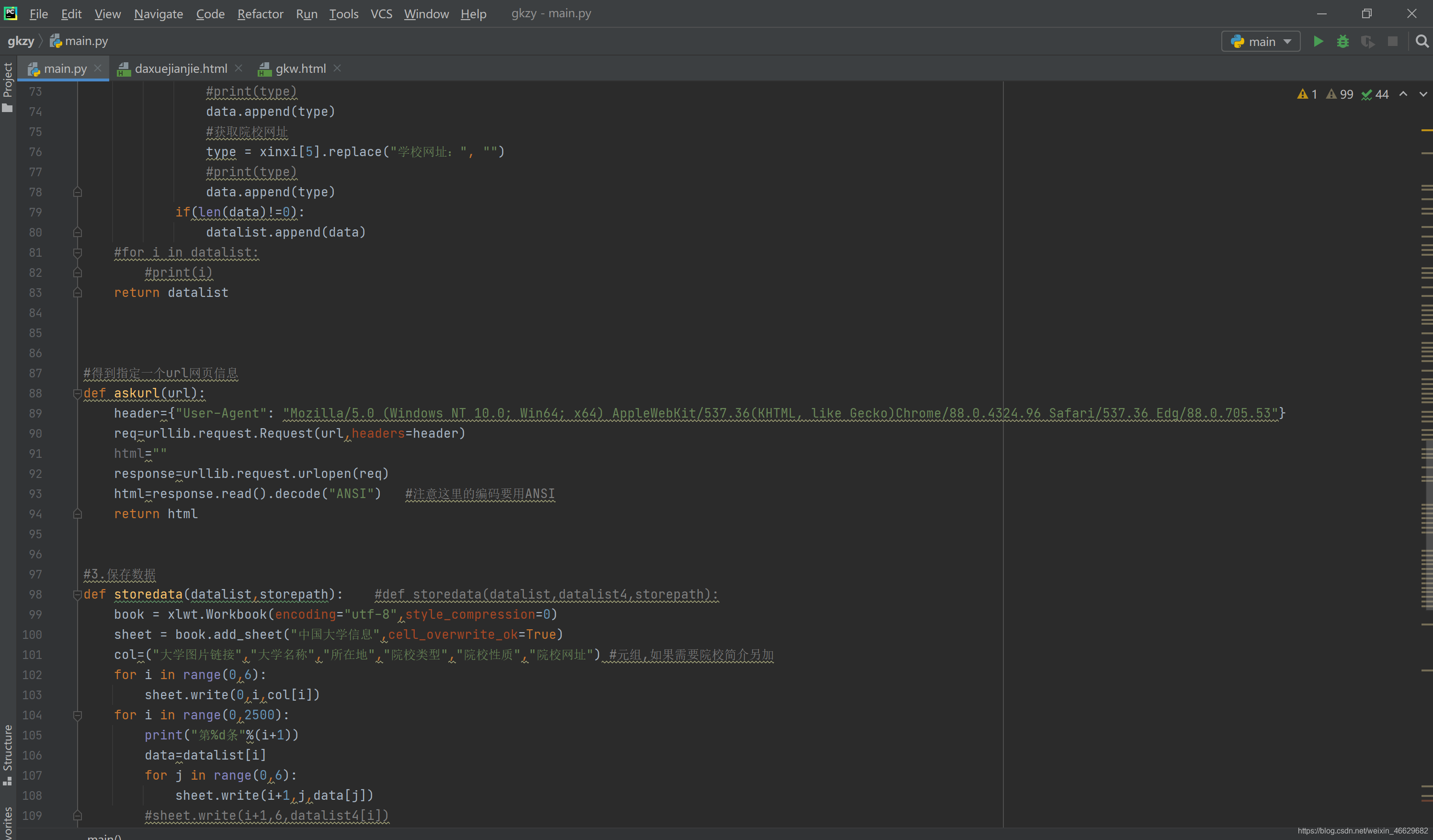Start debugging with the bug icon
Image resolution: width=1433 pixels, height=840 pixels.
coord(1342,42)
